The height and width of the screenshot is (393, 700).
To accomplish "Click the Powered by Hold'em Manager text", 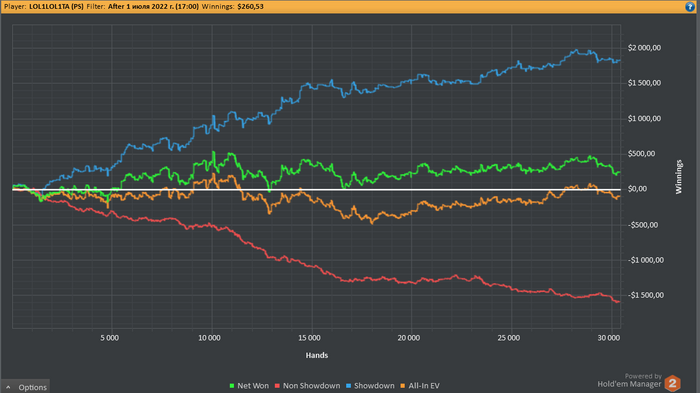I will point(629,380).
